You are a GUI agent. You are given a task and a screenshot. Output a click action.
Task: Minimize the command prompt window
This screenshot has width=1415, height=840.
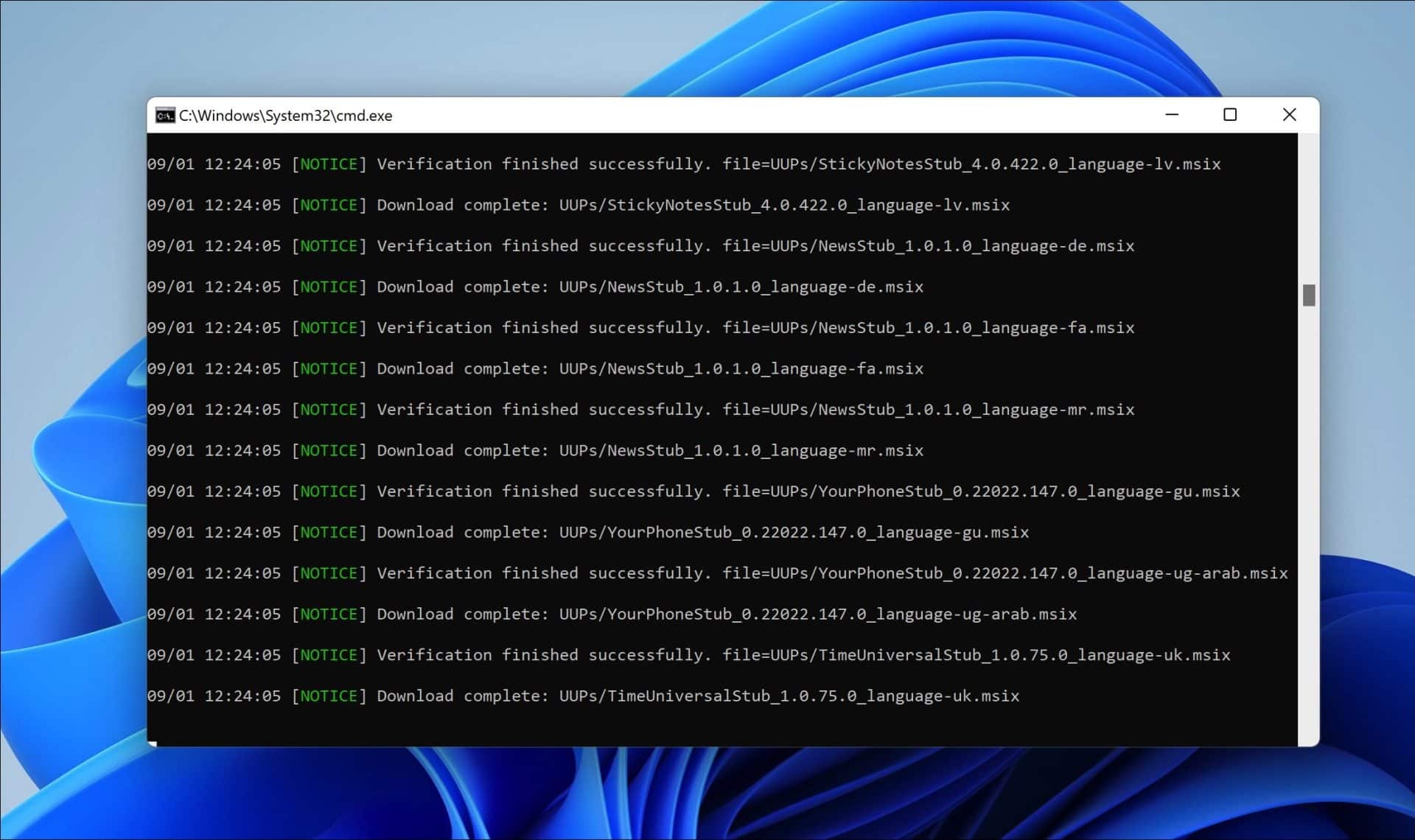click(1172, 115)
